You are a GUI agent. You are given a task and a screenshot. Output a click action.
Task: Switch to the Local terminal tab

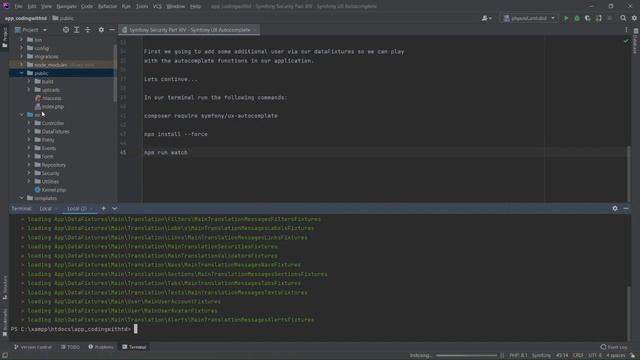(x=46, y=209)
